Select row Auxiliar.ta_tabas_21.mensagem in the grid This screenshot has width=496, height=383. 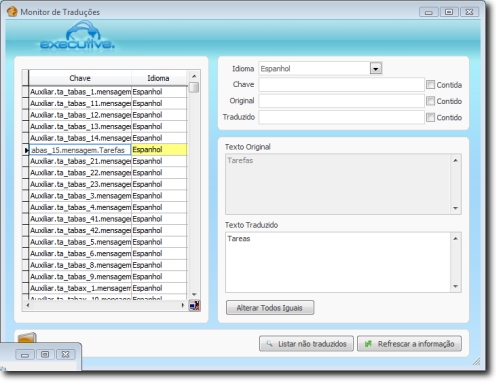pos(80,161)
